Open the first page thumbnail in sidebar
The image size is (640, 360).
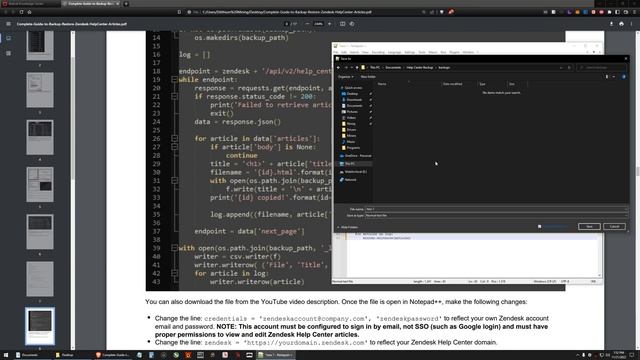40,46
